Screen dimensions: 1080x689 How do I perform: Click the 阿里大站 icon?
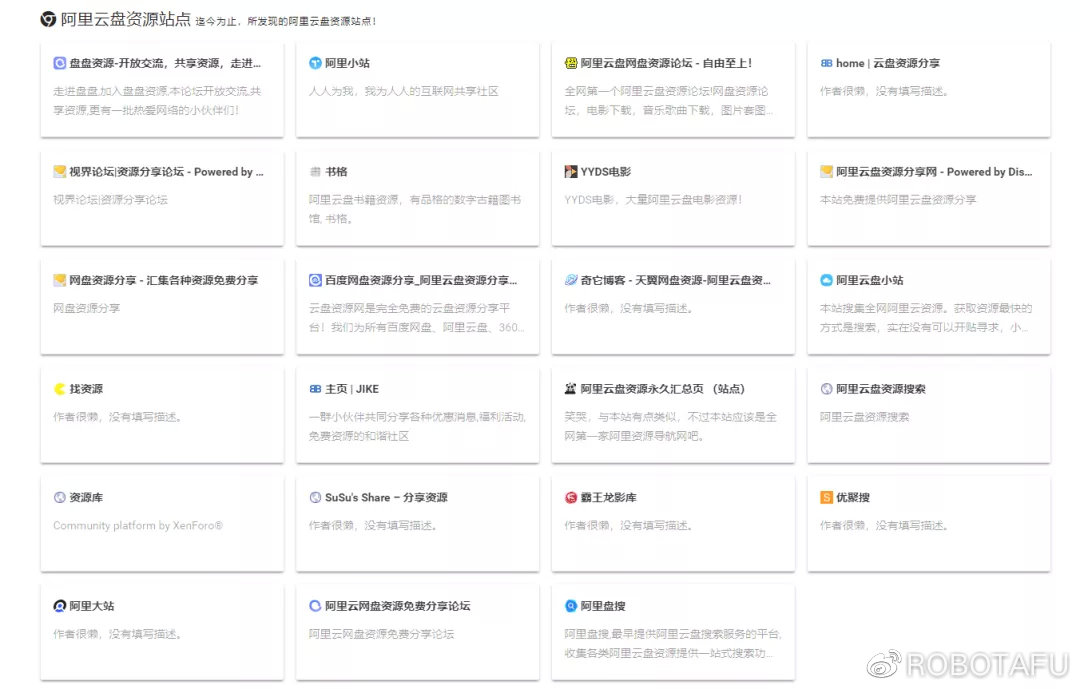click(60, 606)
